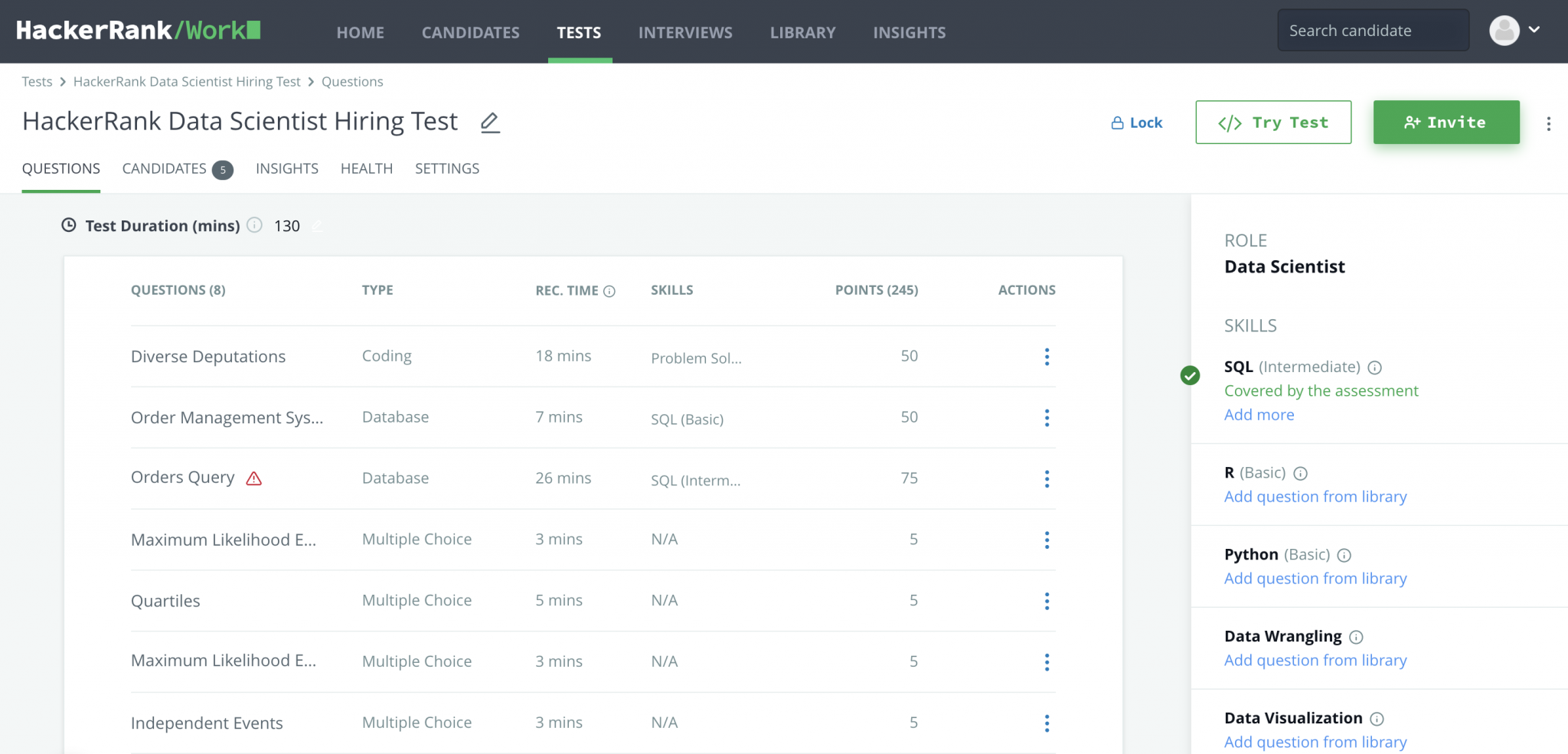Expand the Order Management Sys... question row

227,417
